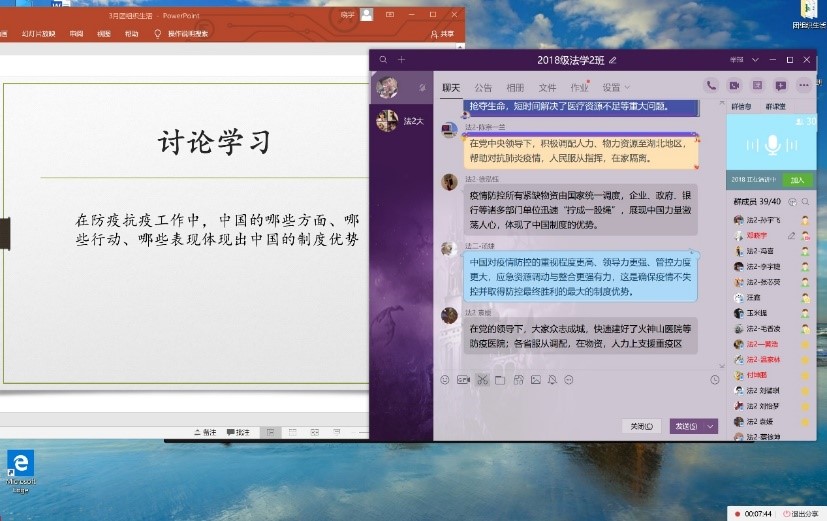Open the emoji picker in chat toolbar
The height and width of the screenshot is (521, 827).
click(445, 379)
